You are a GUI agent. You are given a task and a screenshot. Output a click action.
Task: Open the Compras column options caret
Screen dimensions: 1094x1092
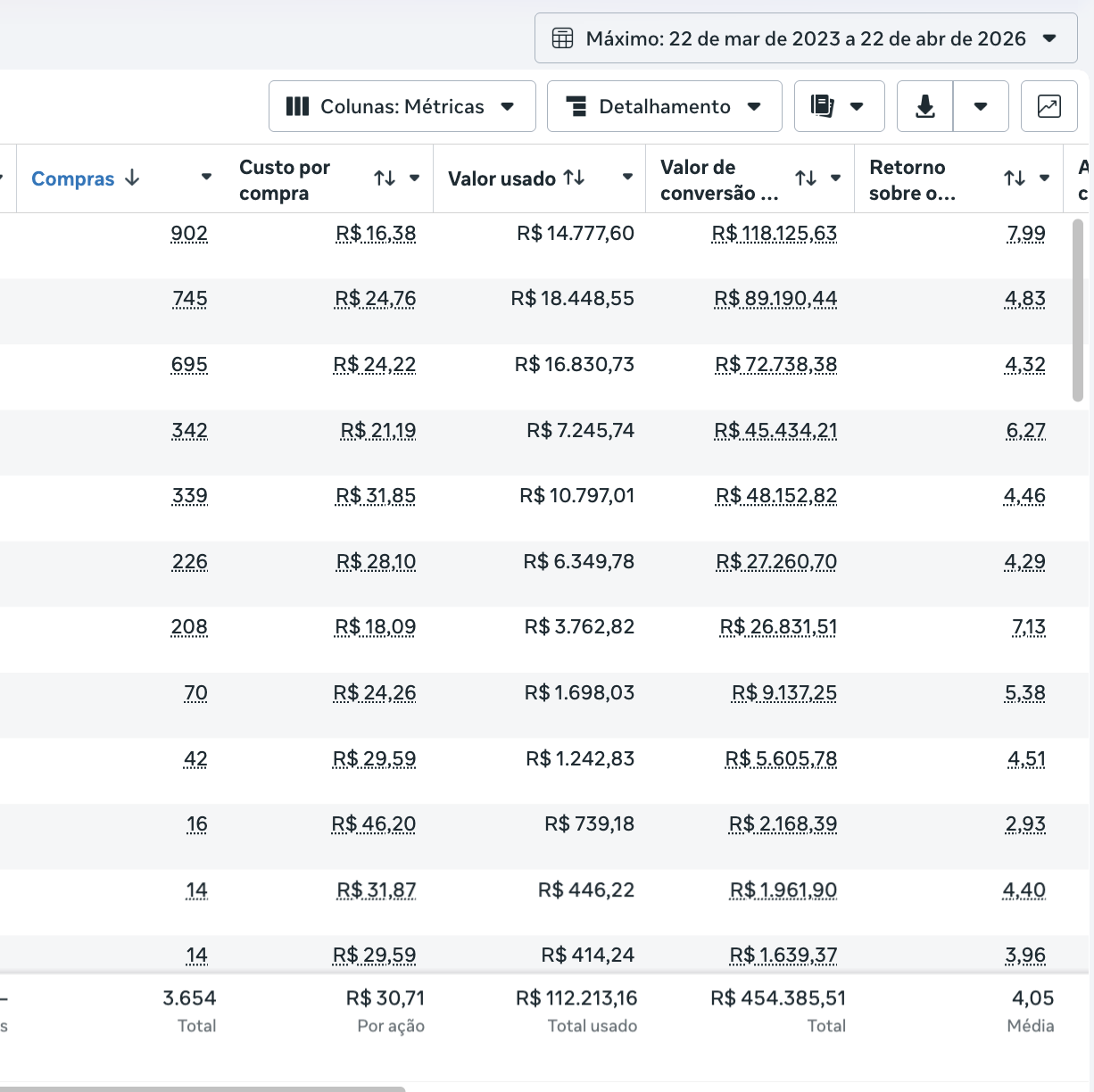point(206,177)
